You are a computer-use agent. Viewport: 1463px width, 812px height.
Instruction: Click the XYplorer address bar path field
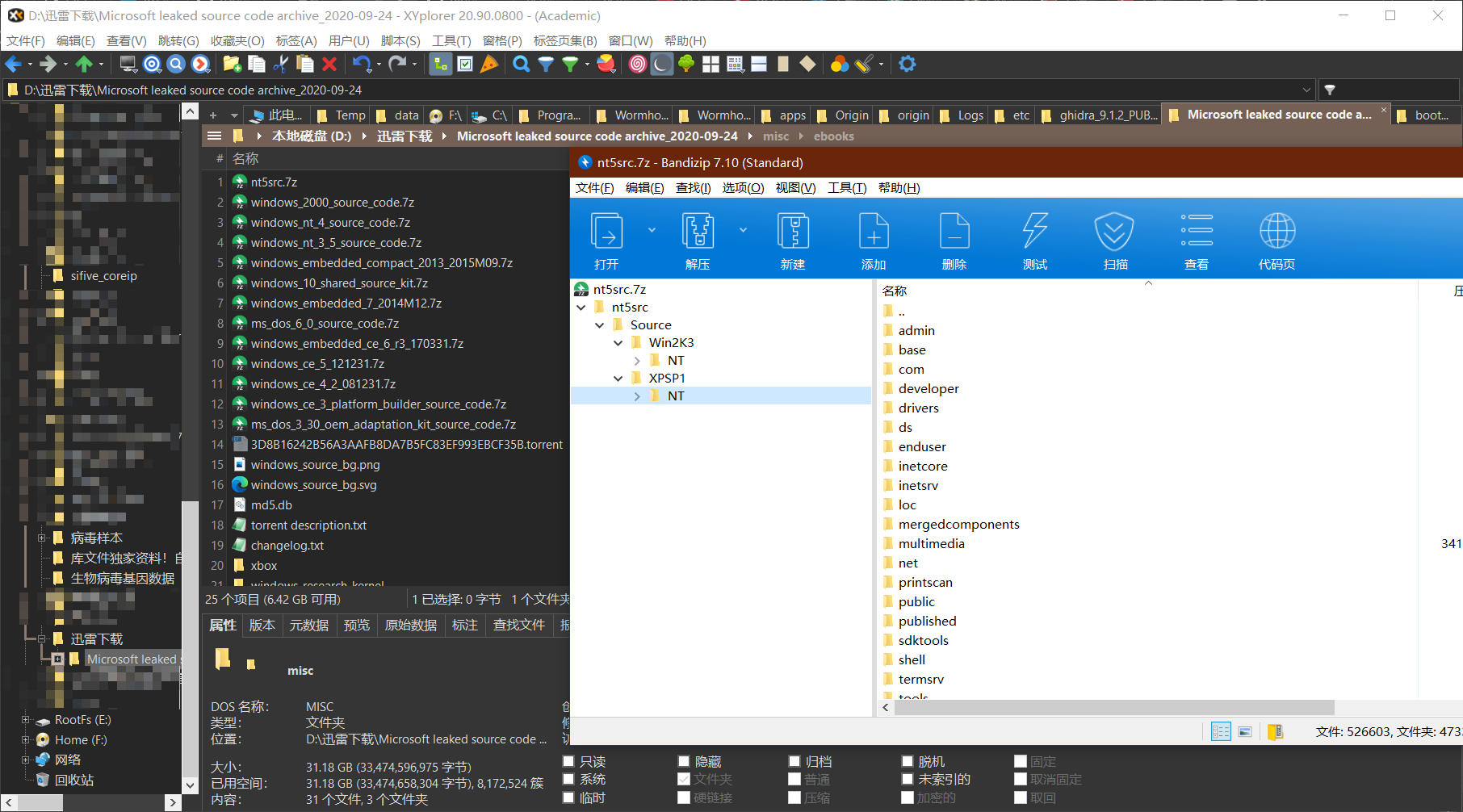point(659,90)
